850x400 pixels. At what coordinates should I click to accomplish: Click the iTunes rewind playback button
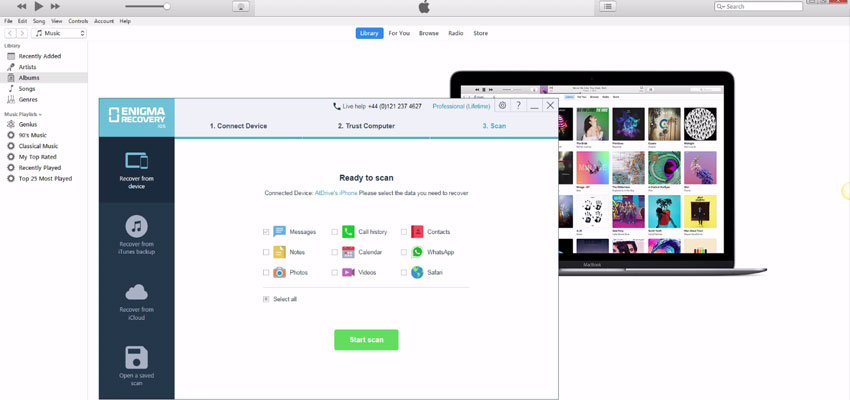pos(22,7)
